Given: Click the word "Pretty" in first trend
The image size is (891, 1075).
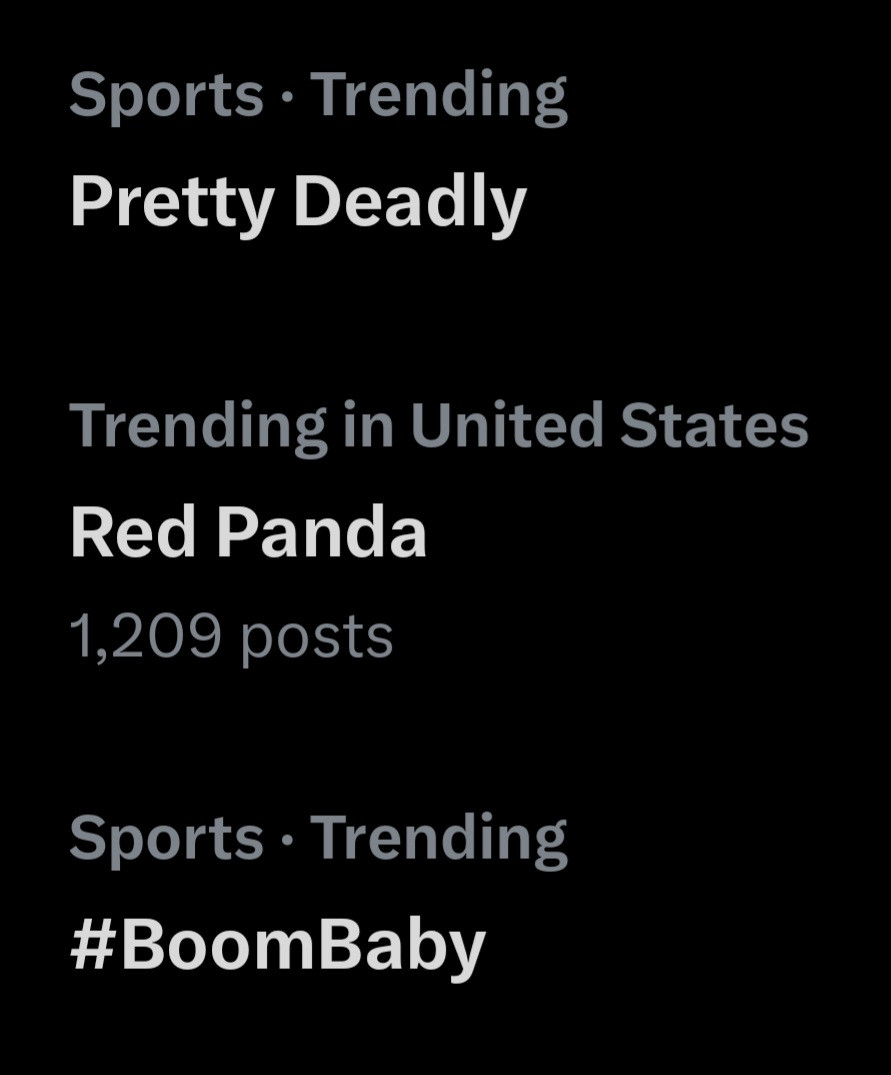Looking at the screenshot, I should (x=172, y=202).
